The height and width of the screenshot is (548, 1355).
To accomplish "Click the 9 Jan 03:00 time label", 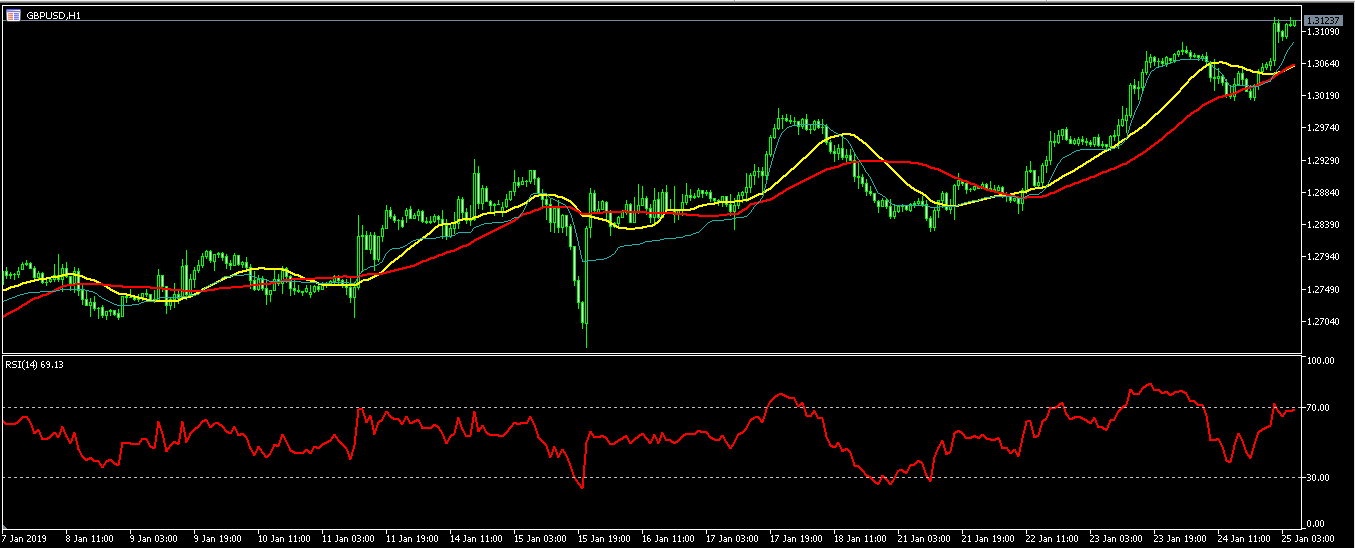I will tap(154, 538).
